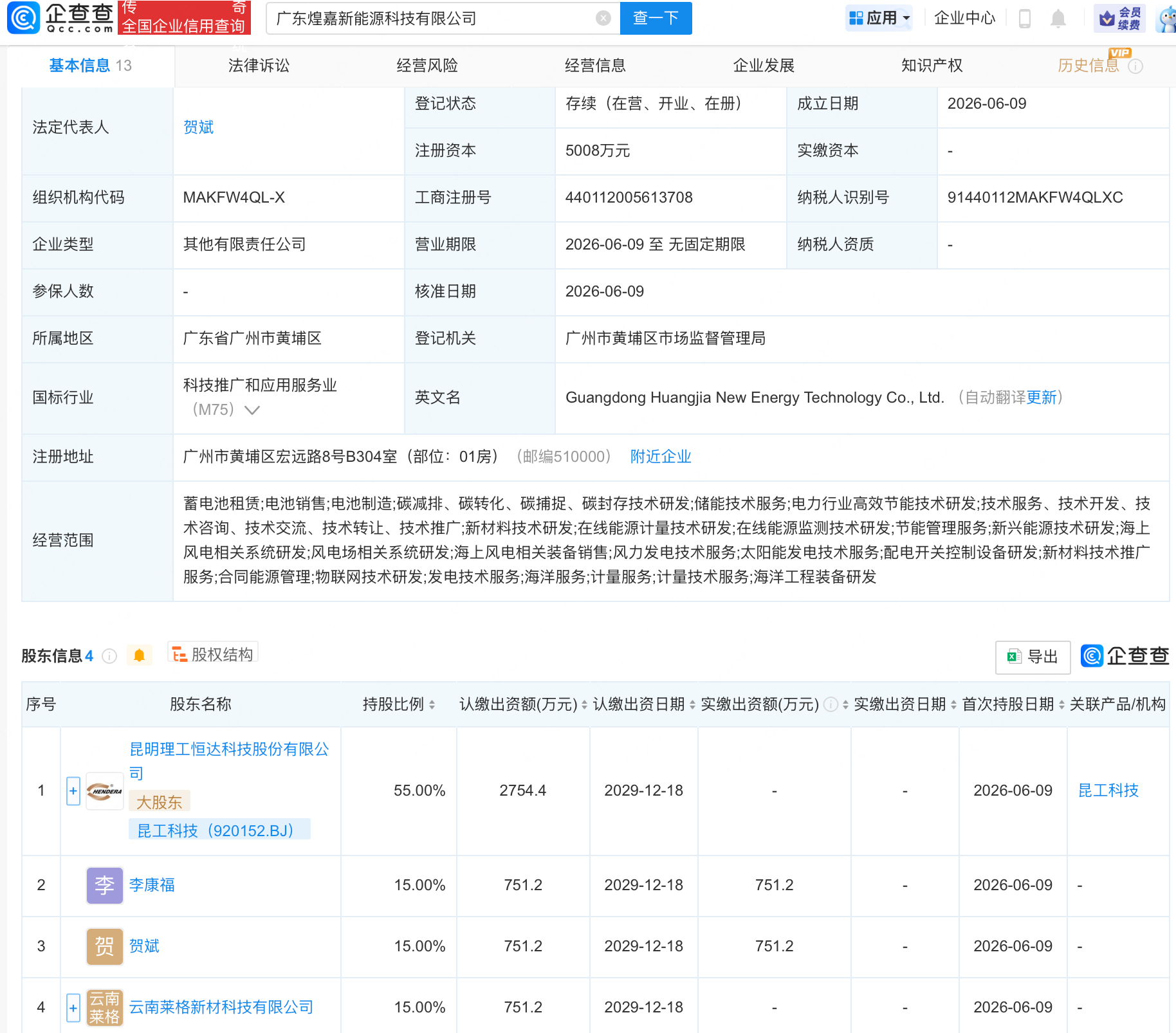The width and height of the screenshot is (1176, 1033).
Task: Open the notifications bell in the header
Action: [x=1058, y=18]
